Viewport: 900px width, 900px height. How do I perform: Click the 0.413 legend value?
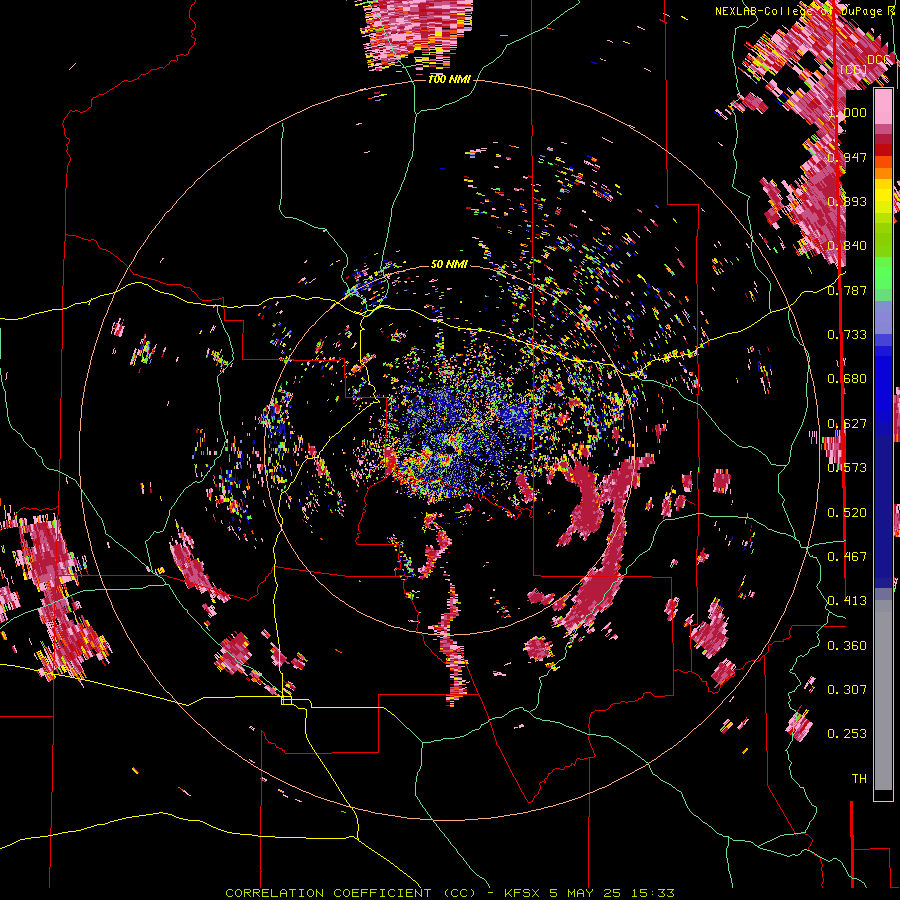click(847, 600)
